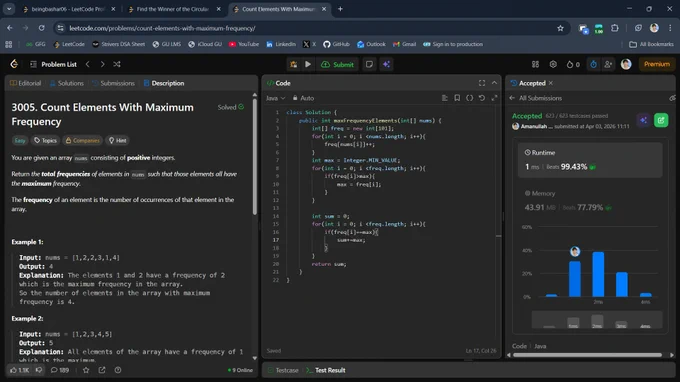The image size is (680, 382).
Task: Open the 189 comments
Action: (x=60, y=370)
